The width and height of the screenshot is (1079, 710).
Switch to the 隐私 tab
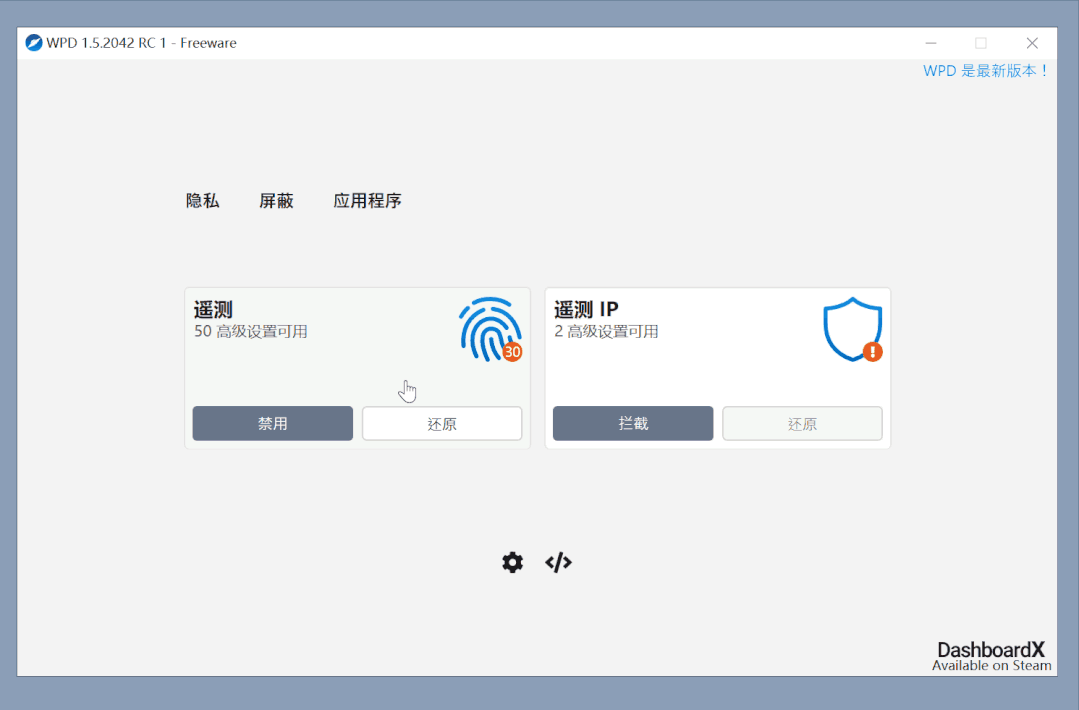pos(202,201)
